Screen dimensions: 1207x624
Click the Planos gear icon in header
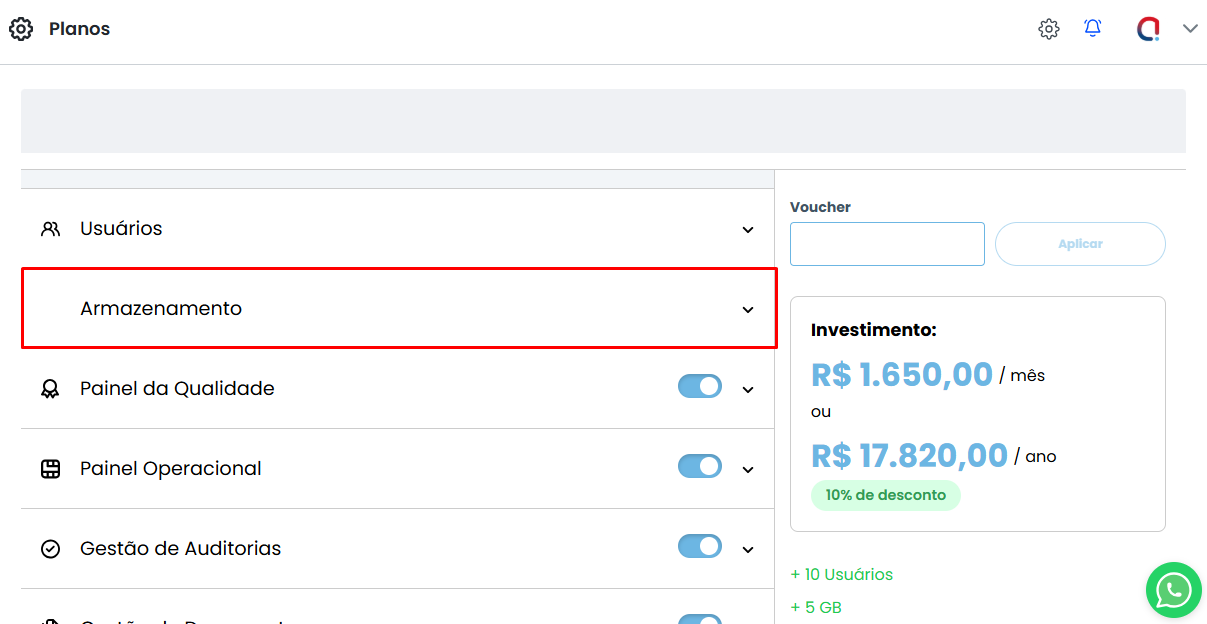(x=21, y=29)
